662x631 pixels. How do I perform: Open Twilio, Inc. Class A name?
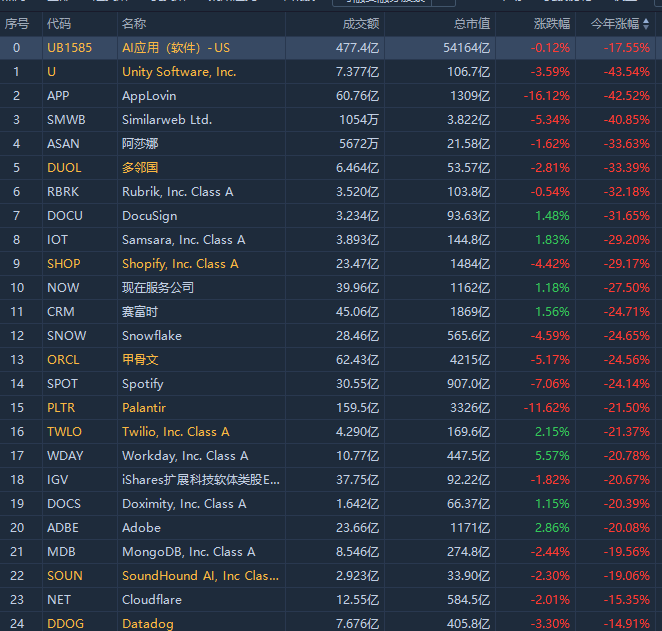[x=175, y=432]
